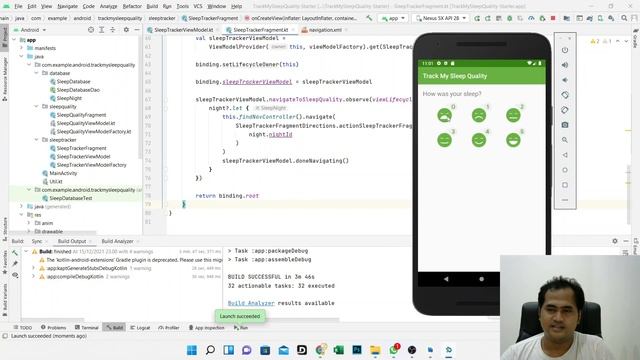
Task: Switch to Sync tab in Build panel
Action: (x=37, y=241)
